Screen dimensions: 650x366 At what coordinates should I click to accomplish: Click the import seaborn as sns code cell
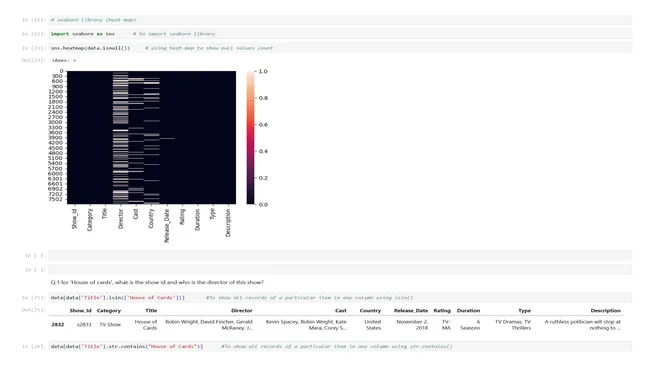(x=340, y=34)
